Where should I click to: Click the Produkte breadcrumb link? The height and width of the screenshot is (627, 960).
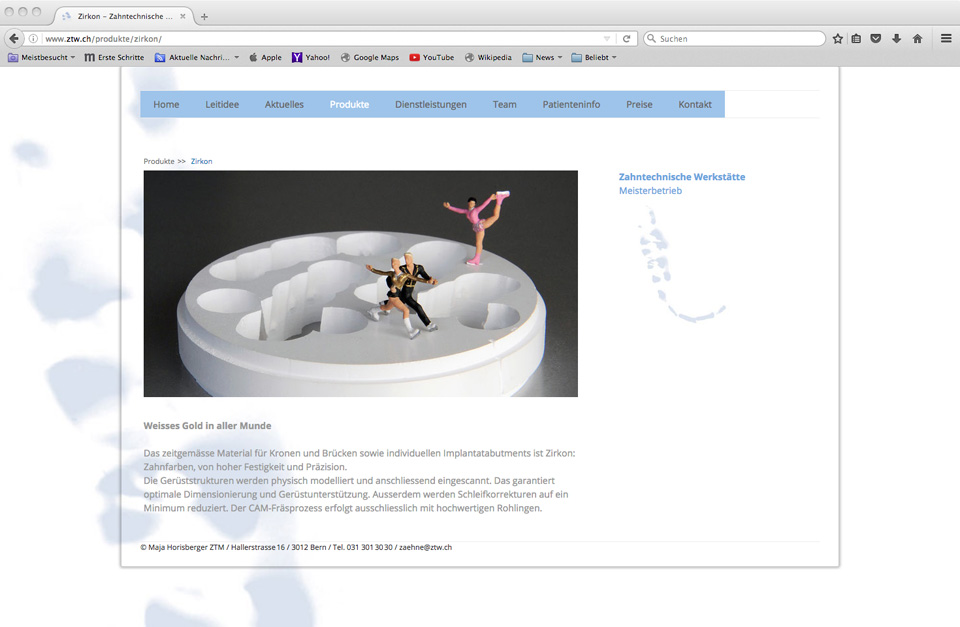click(159, 161)
